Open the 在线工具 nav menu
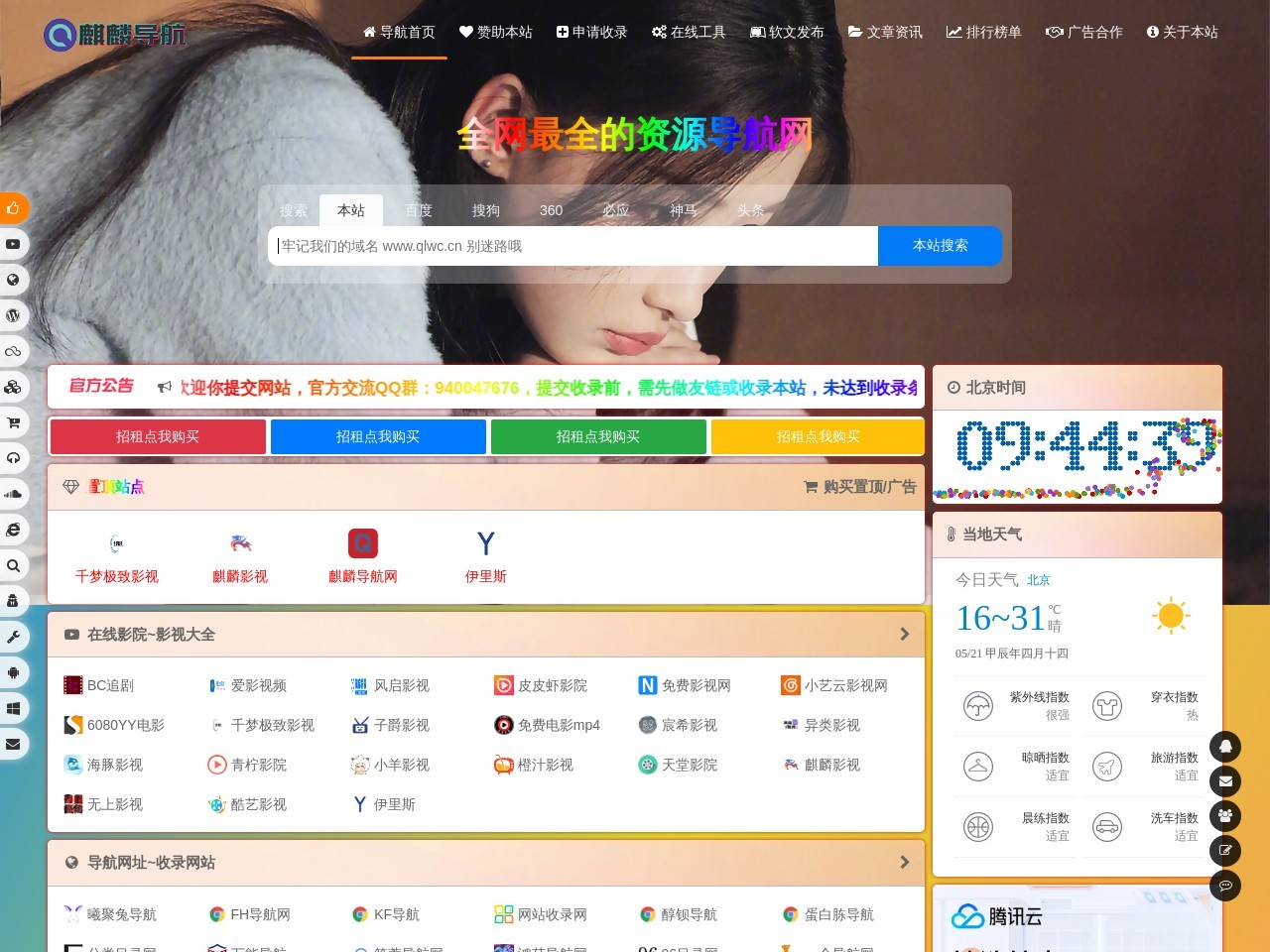This screenshot has height=952, width=1270. (689, 32)
